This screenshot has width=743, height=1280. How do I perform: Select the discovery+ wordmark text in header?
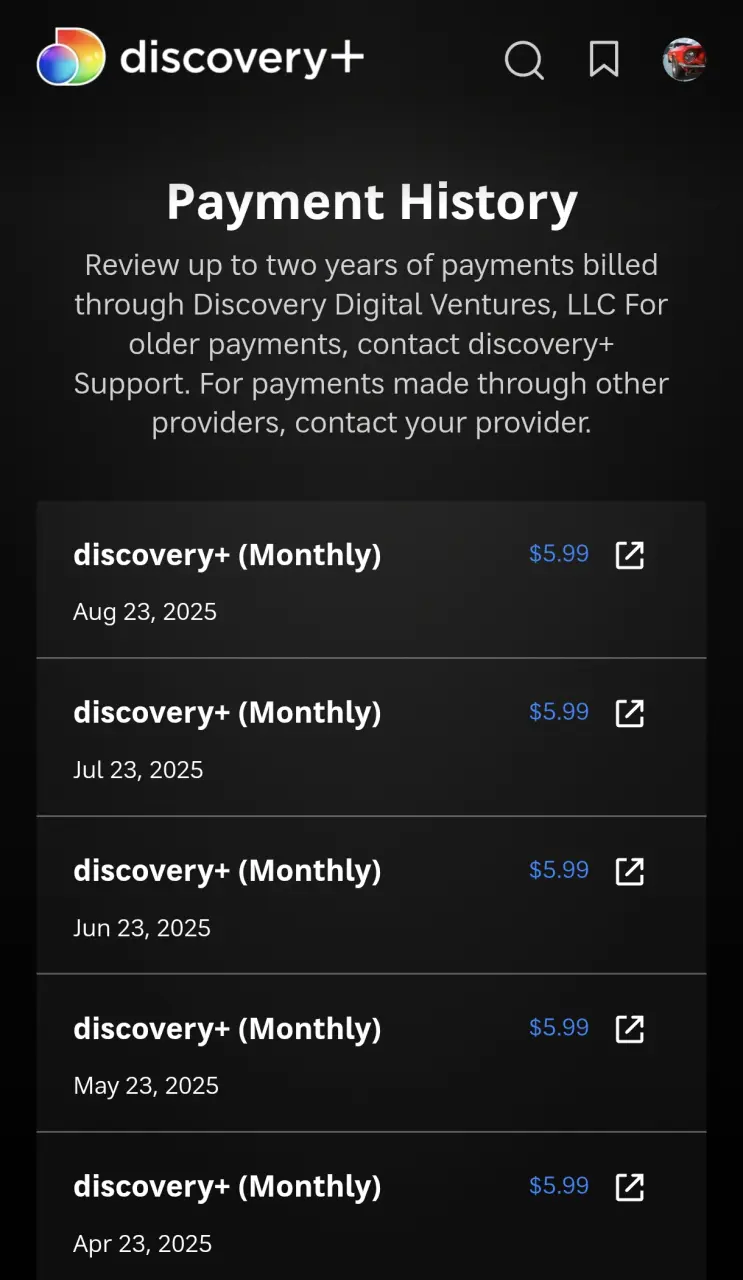click(x=242, y=58)
